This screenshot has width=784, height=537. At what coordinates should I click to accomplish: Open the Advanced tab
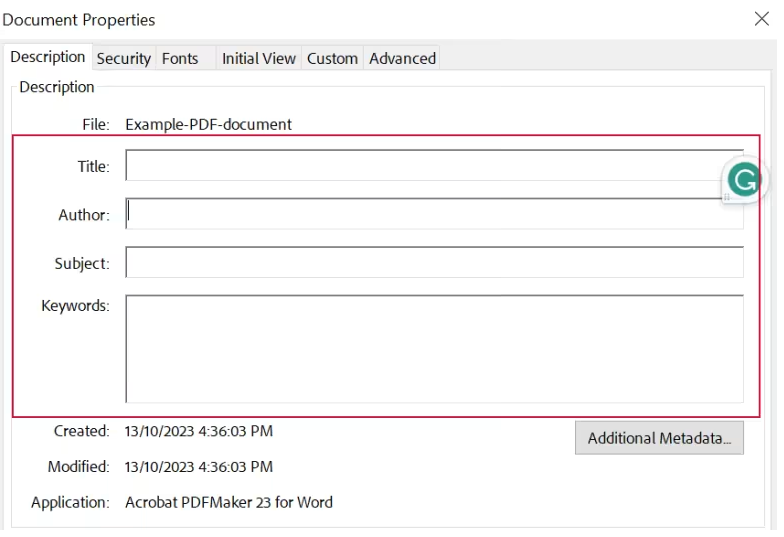pyautogui.click(x=402, y=58)
